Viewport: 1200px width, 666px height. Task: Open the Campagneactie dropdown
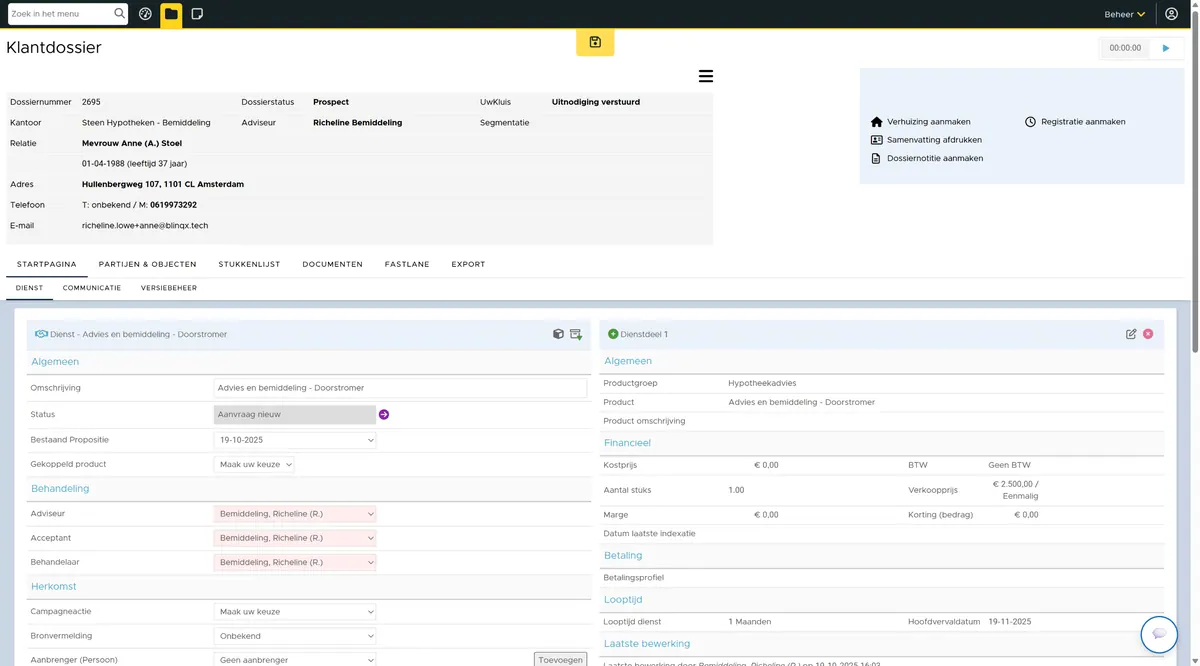point(295,612)
